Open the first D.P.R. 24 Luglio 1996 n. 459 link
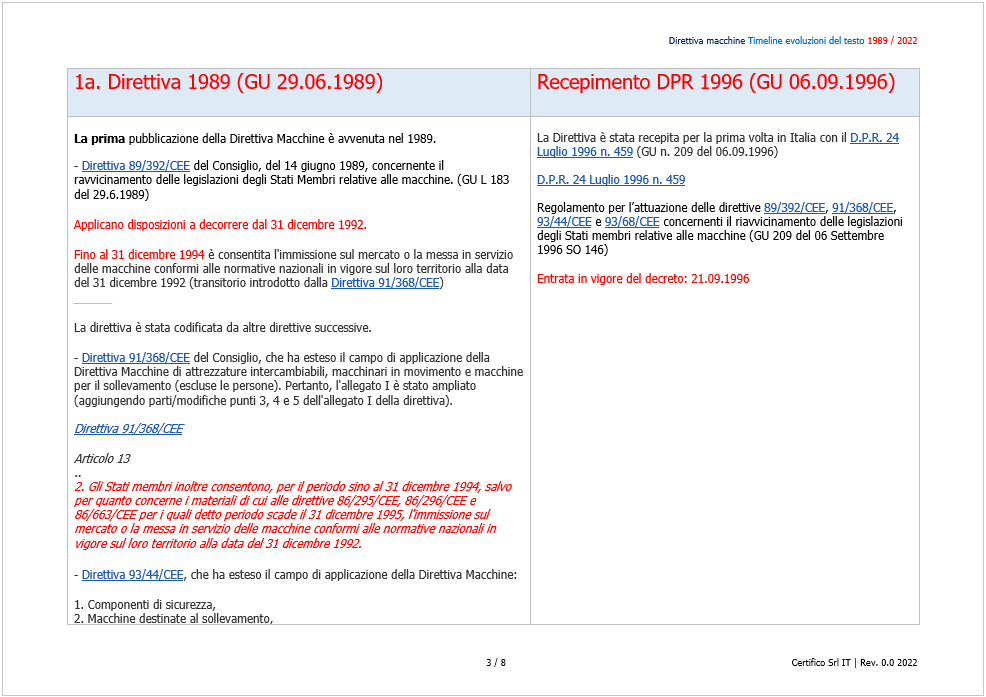Viewport: 986px width, 697px height. click(x=874, y=137)
